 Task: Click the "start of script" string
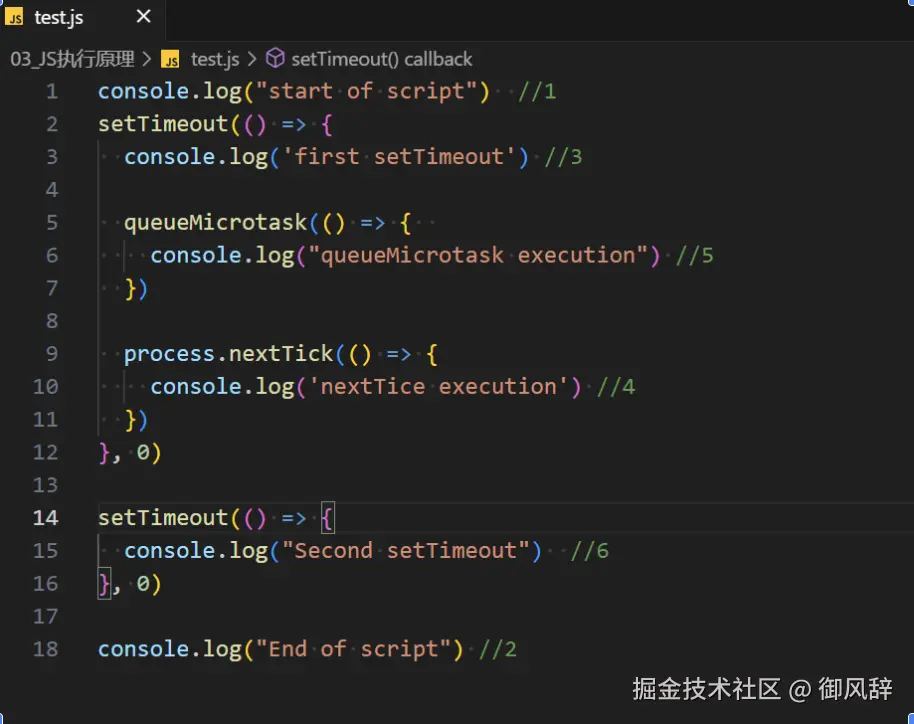(x=366, y=91)
